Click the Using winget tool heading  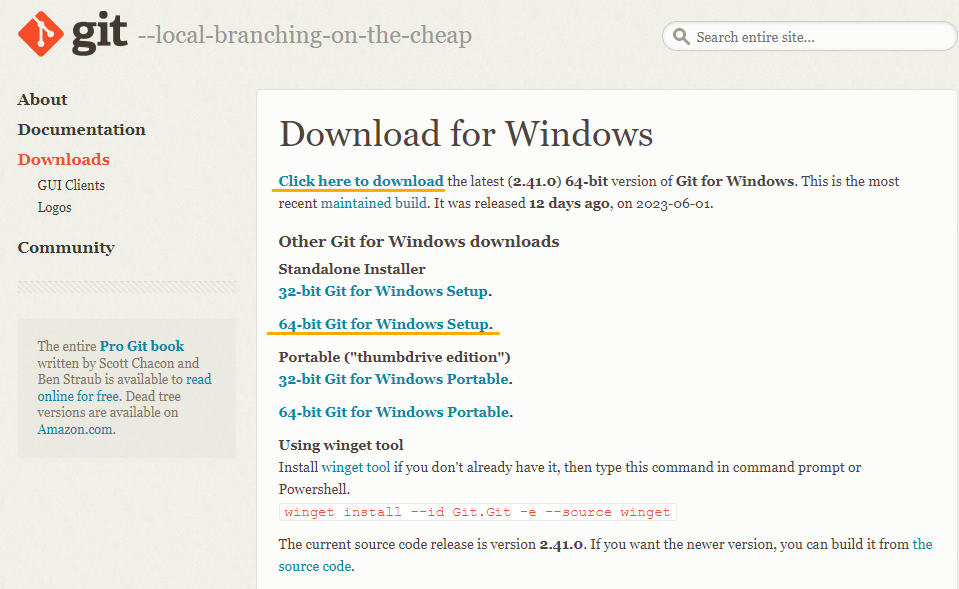(341, 445)
